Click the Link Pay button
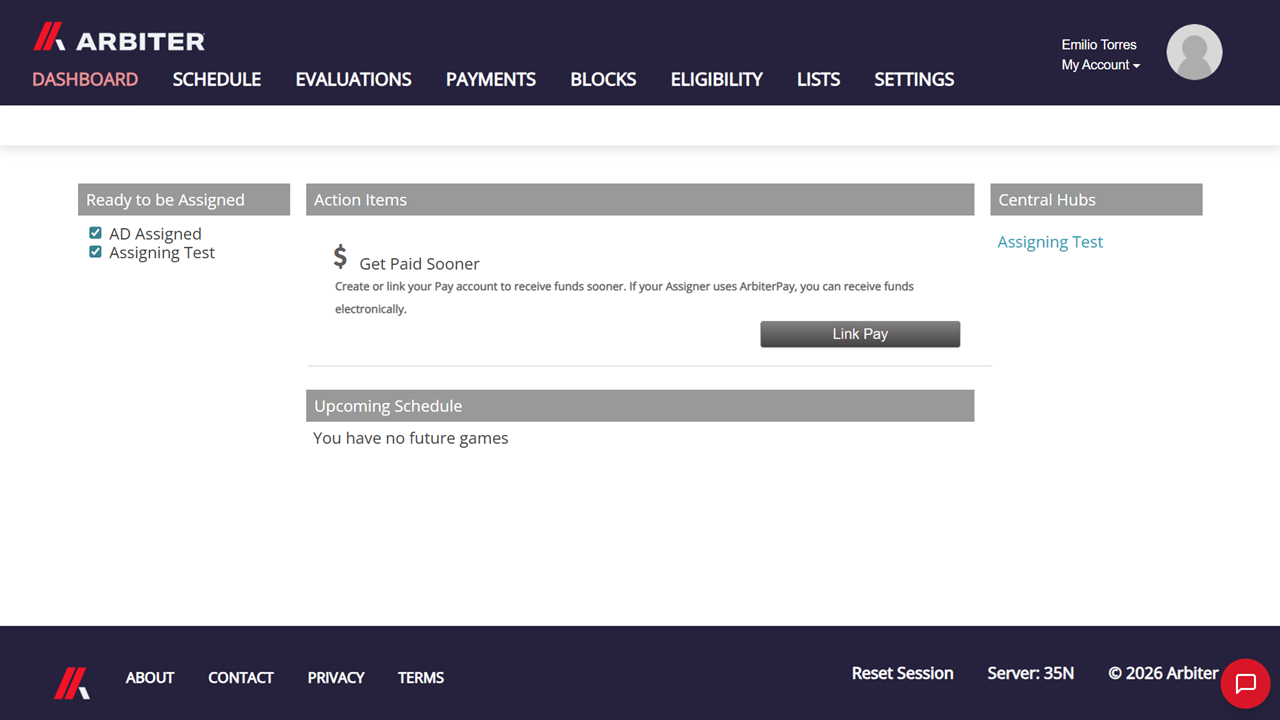 click(x=860, y=334)
